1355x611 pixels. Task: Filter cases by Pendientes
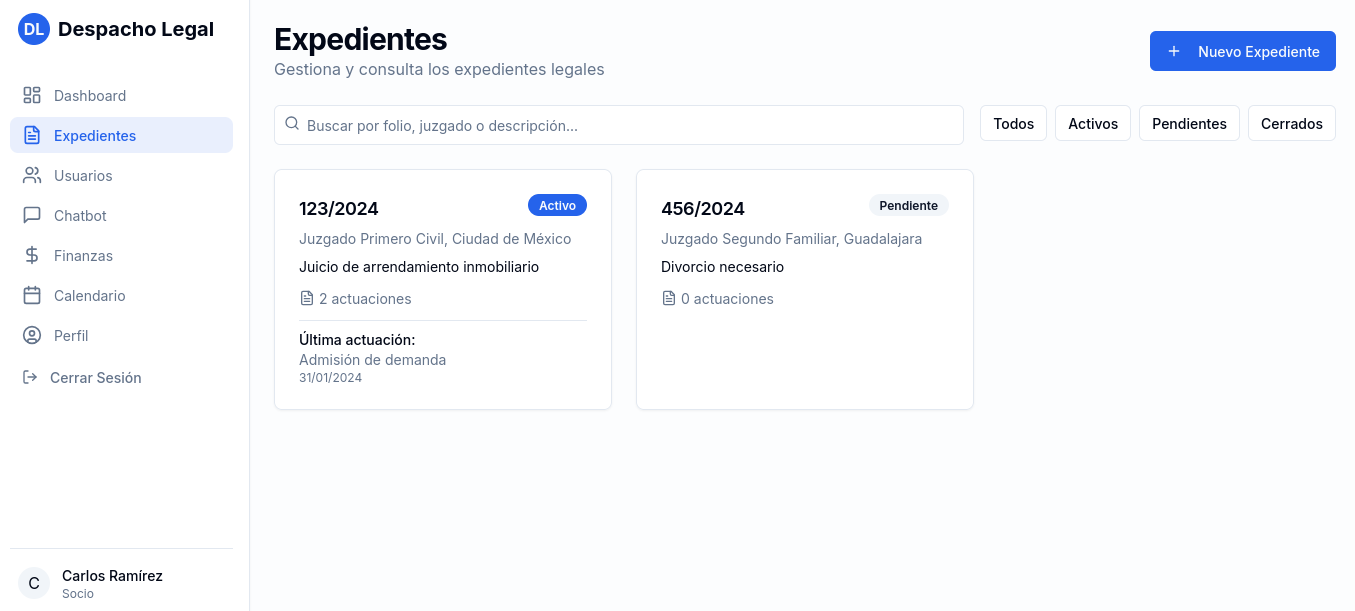coord(1189,123)
